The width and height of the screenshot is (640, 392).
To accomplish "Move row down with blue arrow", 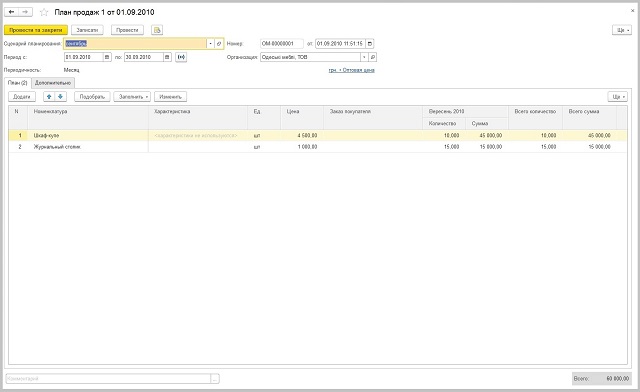I will click(60, 97).
